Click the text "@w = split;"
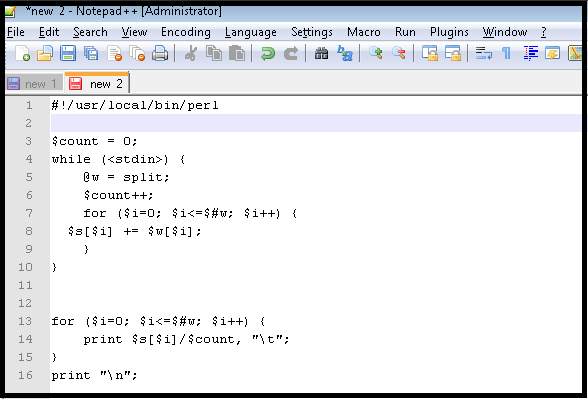588x399 pixels. (x=127, y=177)
